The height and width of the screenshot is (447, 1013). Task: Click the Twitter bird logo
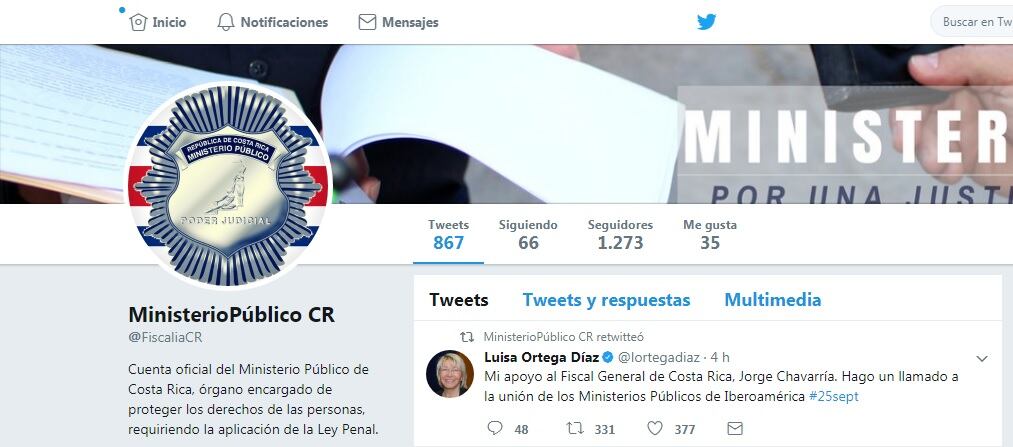click(x=706, y=22)
